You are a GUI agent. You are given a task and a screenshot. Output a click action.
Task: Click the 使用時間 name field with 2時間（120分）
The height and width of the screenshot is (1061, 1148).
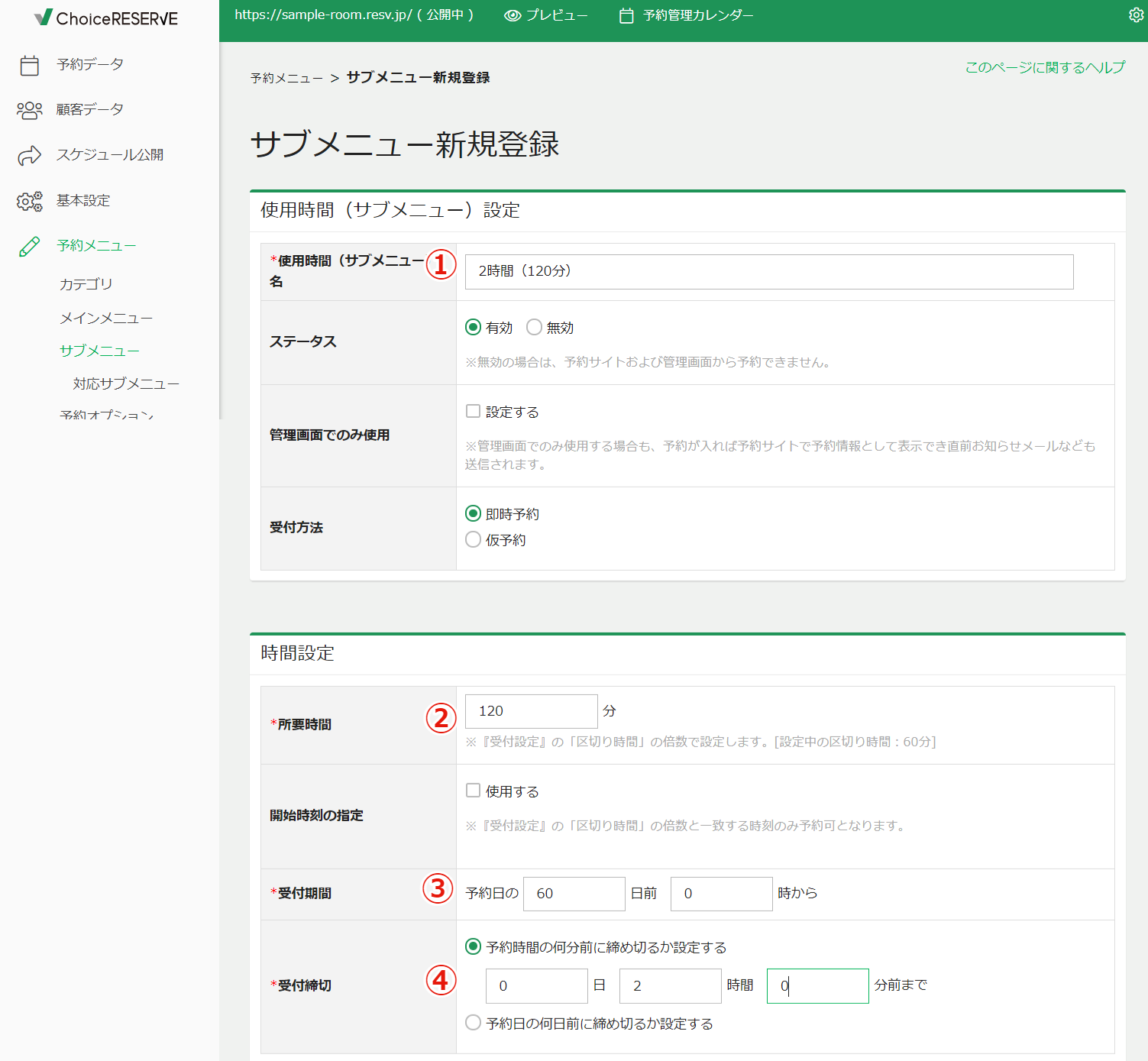pos(769,272)
